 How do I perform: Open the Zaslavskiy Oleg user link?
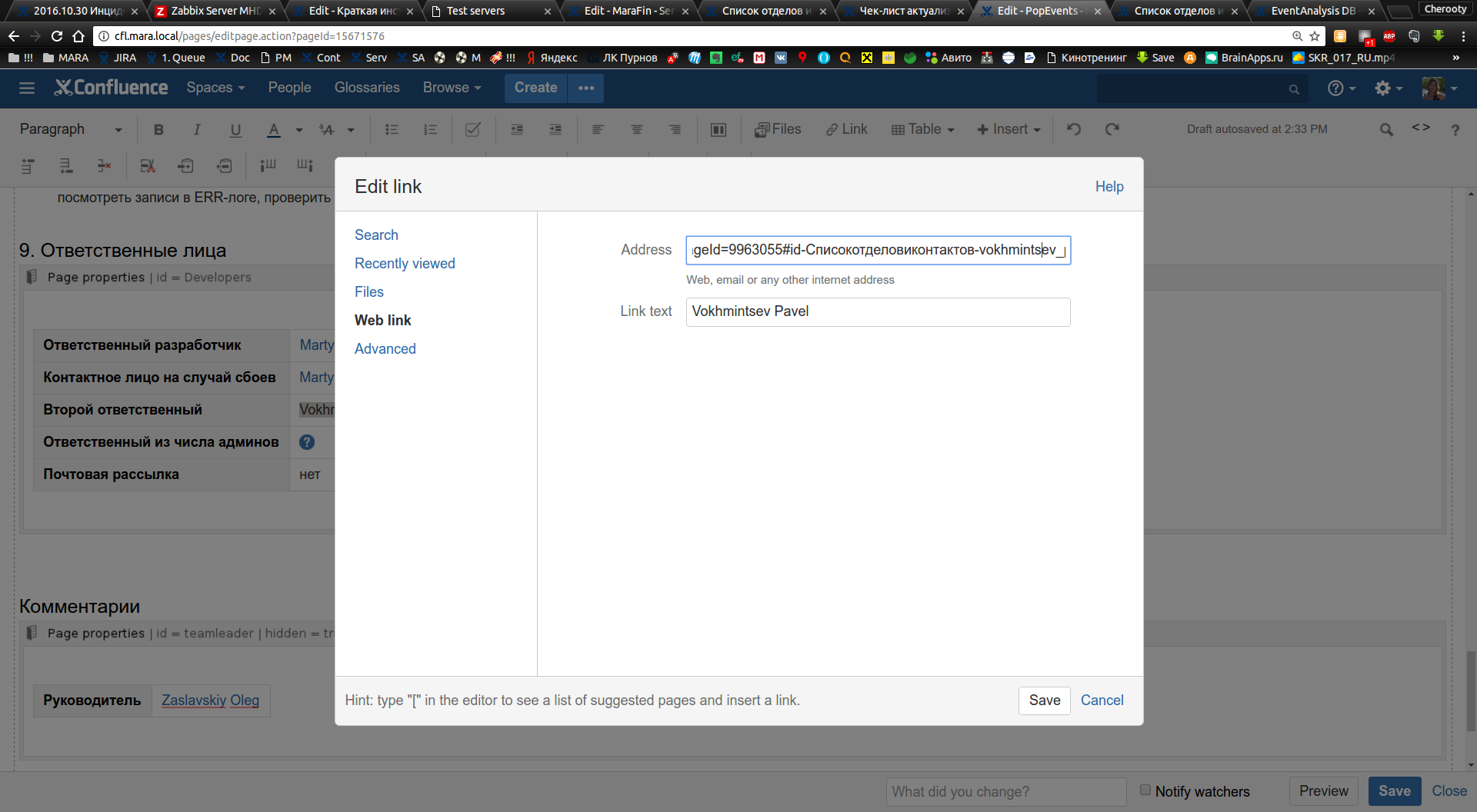tap(210, 701)
